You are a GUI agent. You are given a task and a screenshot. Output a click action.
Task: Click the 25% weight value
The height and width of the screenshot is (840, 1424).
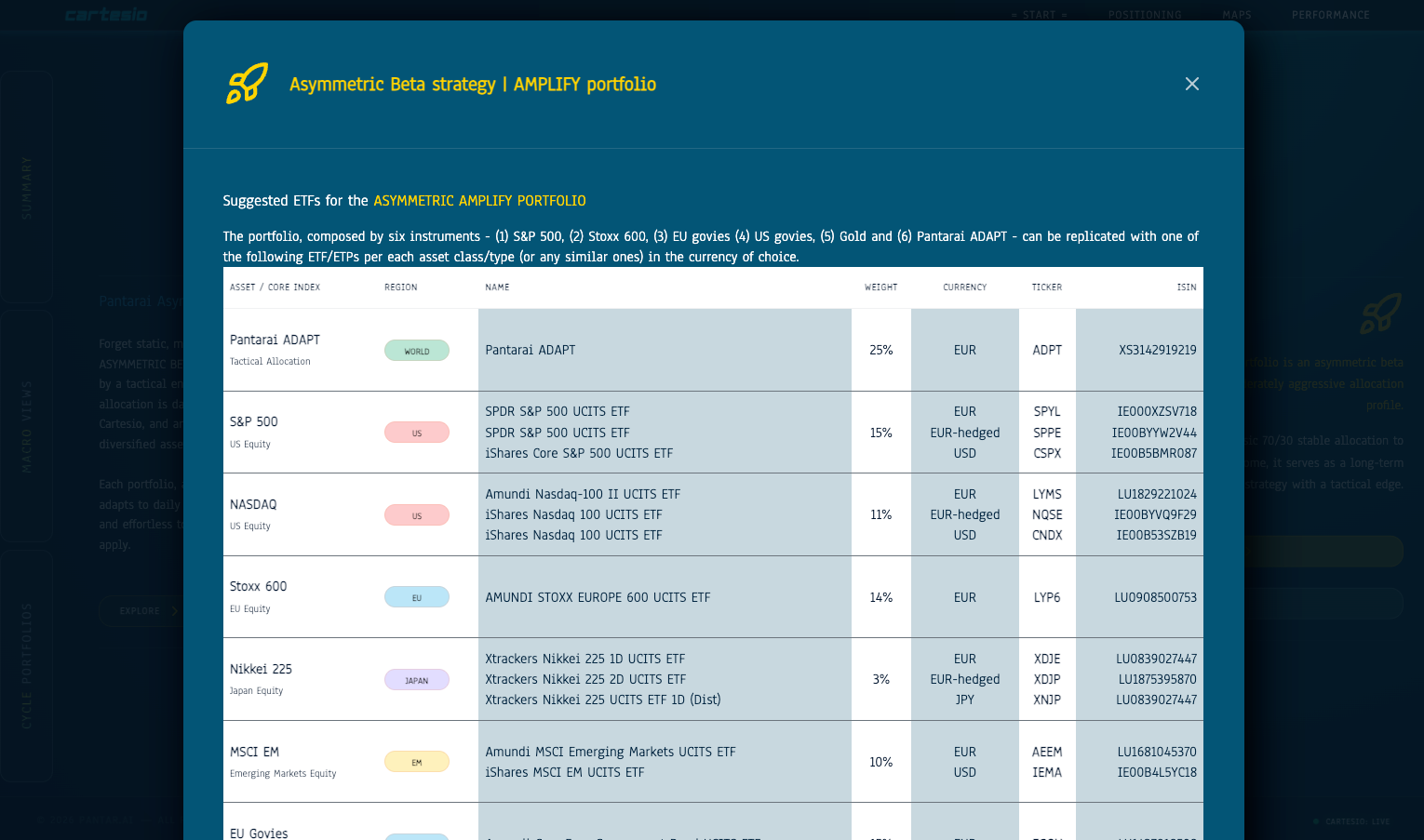click(881, 351)
